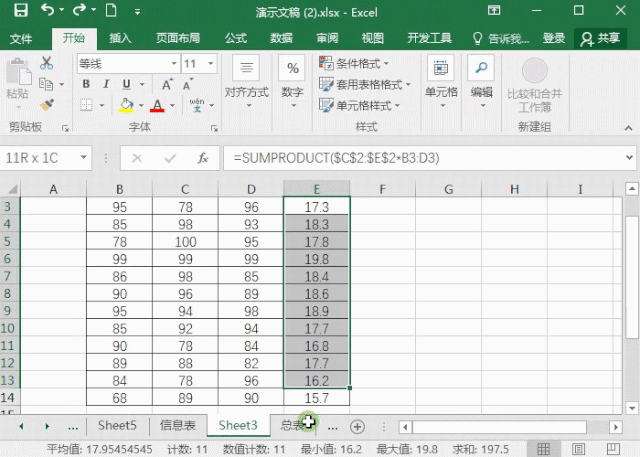The image size is (640, 457).
Task: Open the 数字 number format group
Action: coord(293,84)
